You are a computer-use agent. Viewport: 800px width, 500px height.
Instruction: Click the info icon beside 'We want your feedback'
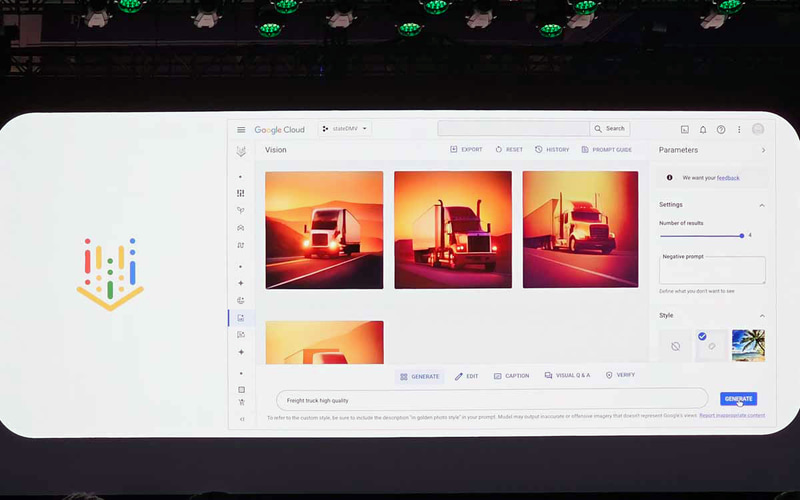[669, 178]
